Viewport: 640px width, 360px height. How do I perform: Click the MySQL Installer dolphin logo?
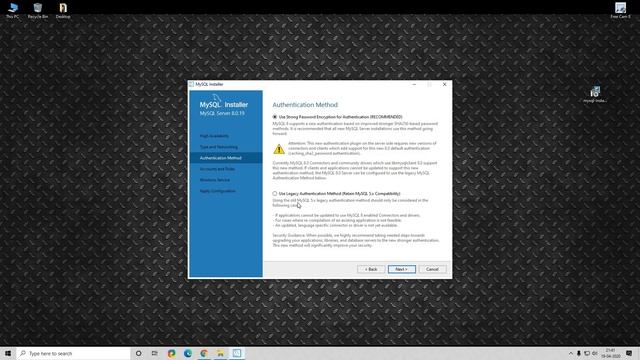coord(217,98)
